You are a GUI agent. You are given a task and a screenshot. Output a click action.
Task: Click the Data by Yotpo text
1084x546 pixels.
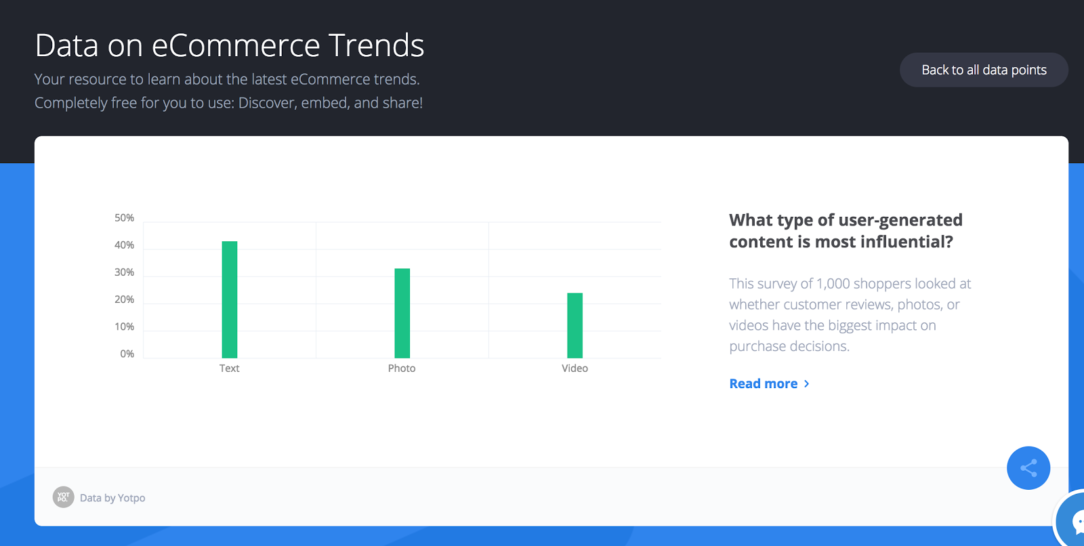[113, 498]
